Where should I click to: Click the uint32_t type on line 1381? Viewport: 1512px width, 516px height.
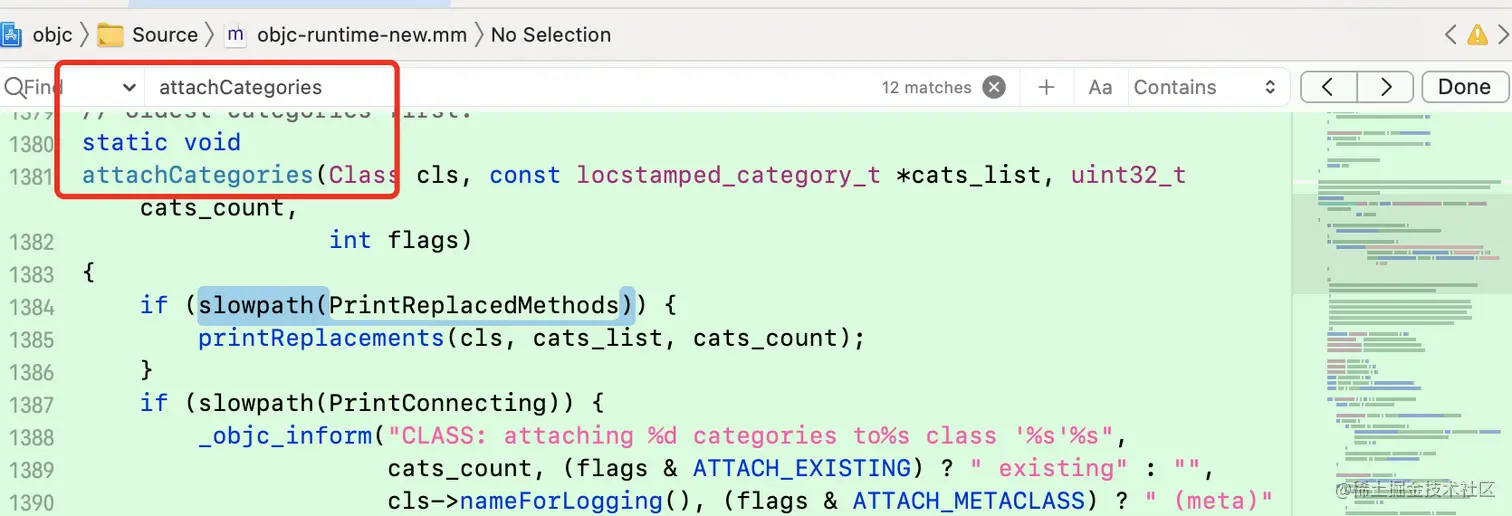pyautogui.click(x=1128, y=175)
